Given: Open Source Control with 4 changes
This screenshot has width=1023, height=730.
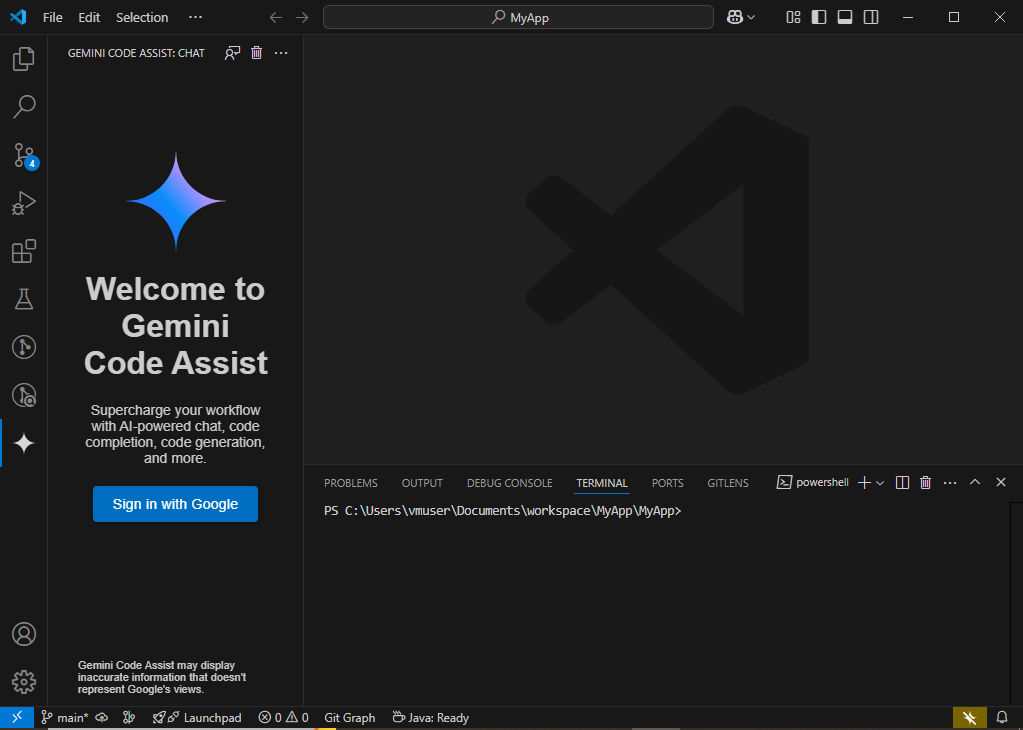Looking at the screenshot, I should tap(25, 155).
